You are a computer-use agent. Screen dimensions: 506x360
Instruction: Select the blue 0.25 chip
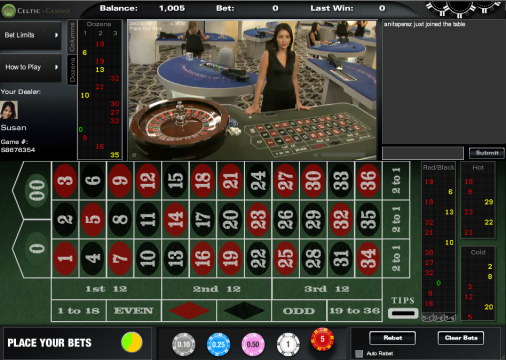219,344
